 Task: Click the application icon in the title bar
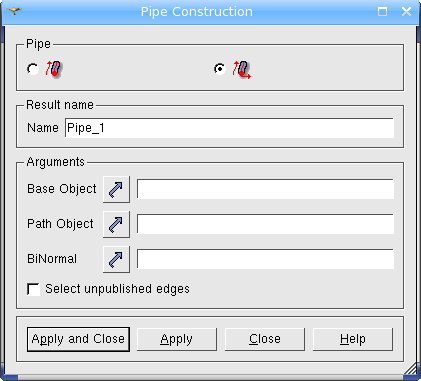click(x=14, y=12)
